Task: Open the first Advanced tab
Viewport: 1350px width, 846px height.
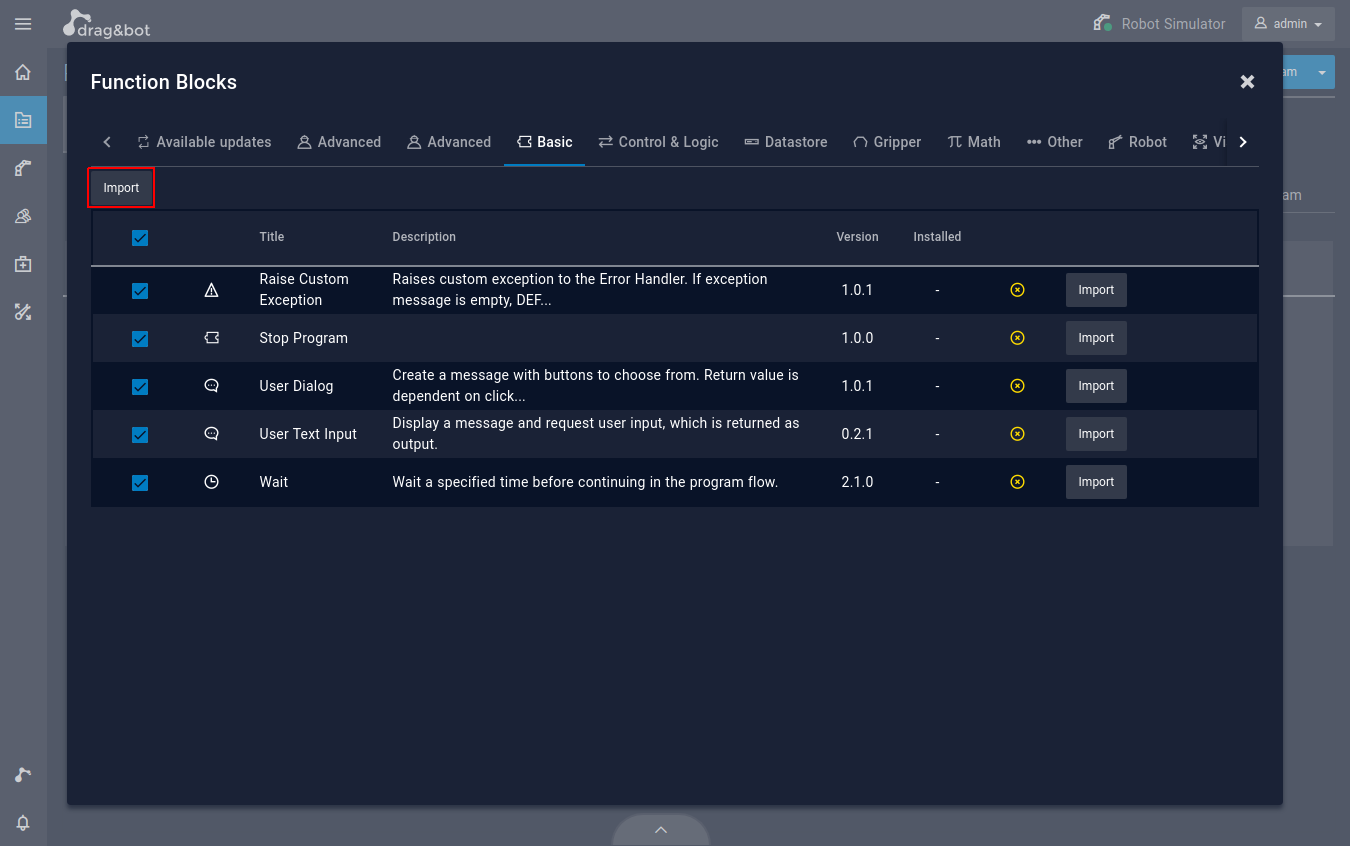Action: tap(339, 142)
